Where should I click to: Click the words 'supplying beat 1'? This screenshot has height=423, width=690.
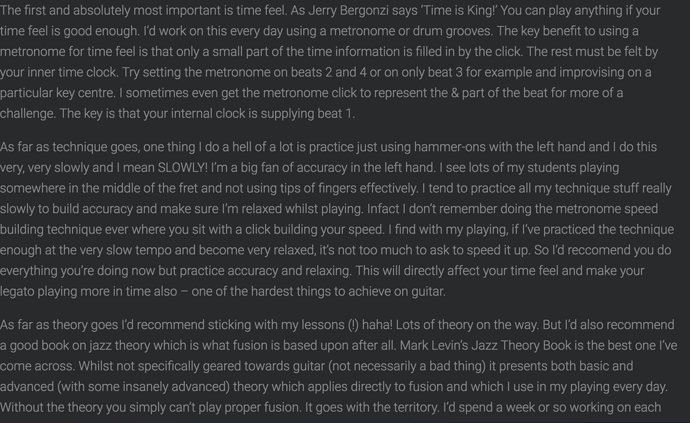(x=307, y=114)
